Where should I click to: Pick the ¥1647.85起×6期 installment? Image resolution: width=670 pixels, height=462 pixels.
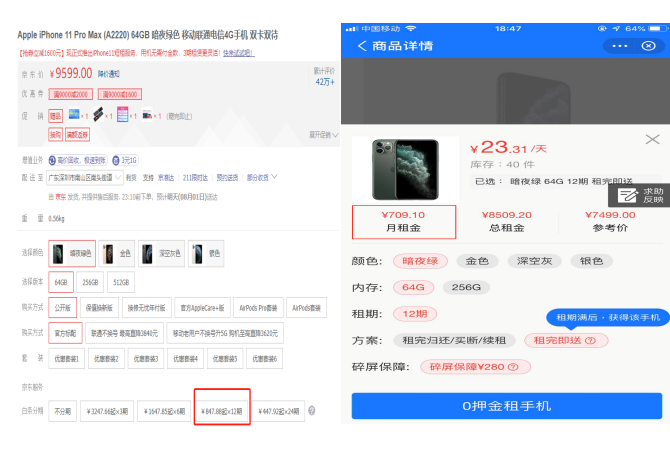(165, 411)
